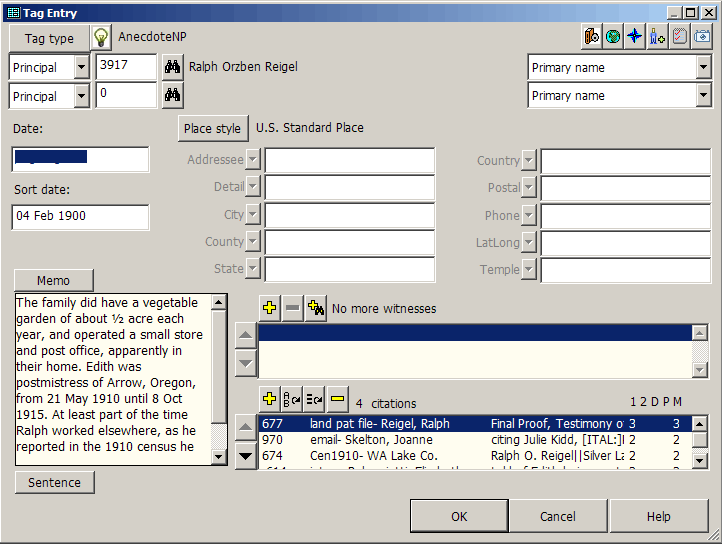Click the globe icon in top toolbar
This screenshot has height=544, width=722.
pos(613,36)
